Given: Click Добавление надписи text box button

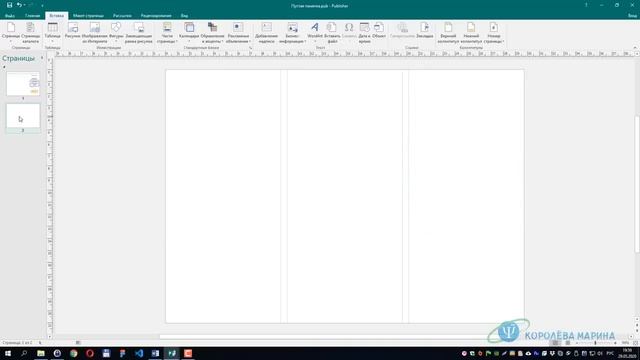Looking at the screenshot, I should tap(267, 33).
